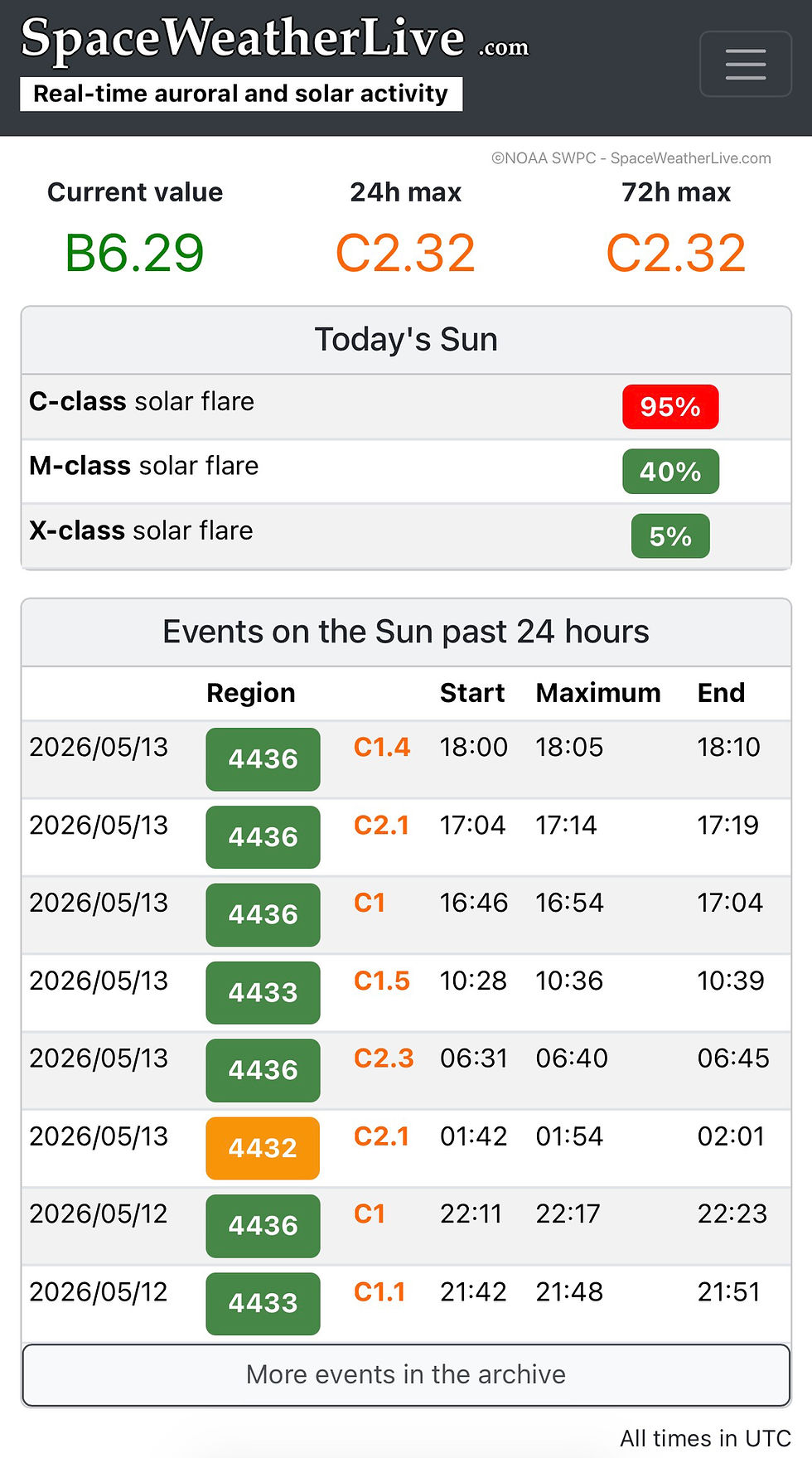The image size is (812, 1458).
Task: Click the SpaceWeatherLive.com logo
Action: point(274,38)
